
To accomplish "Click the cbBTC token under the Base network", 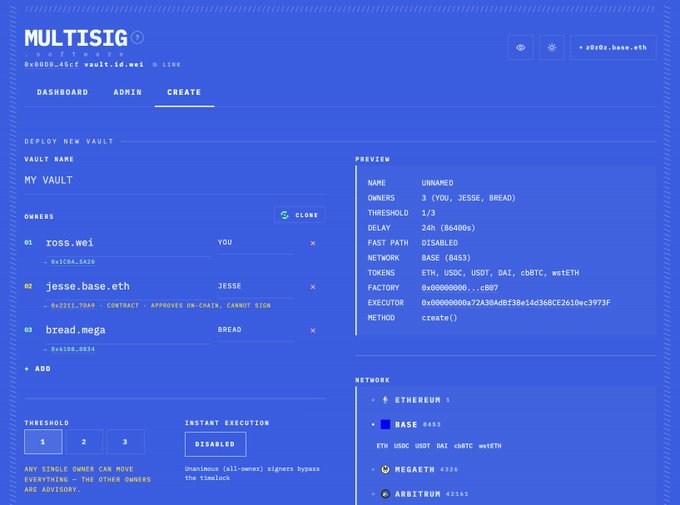I will (x=463, y=446).
